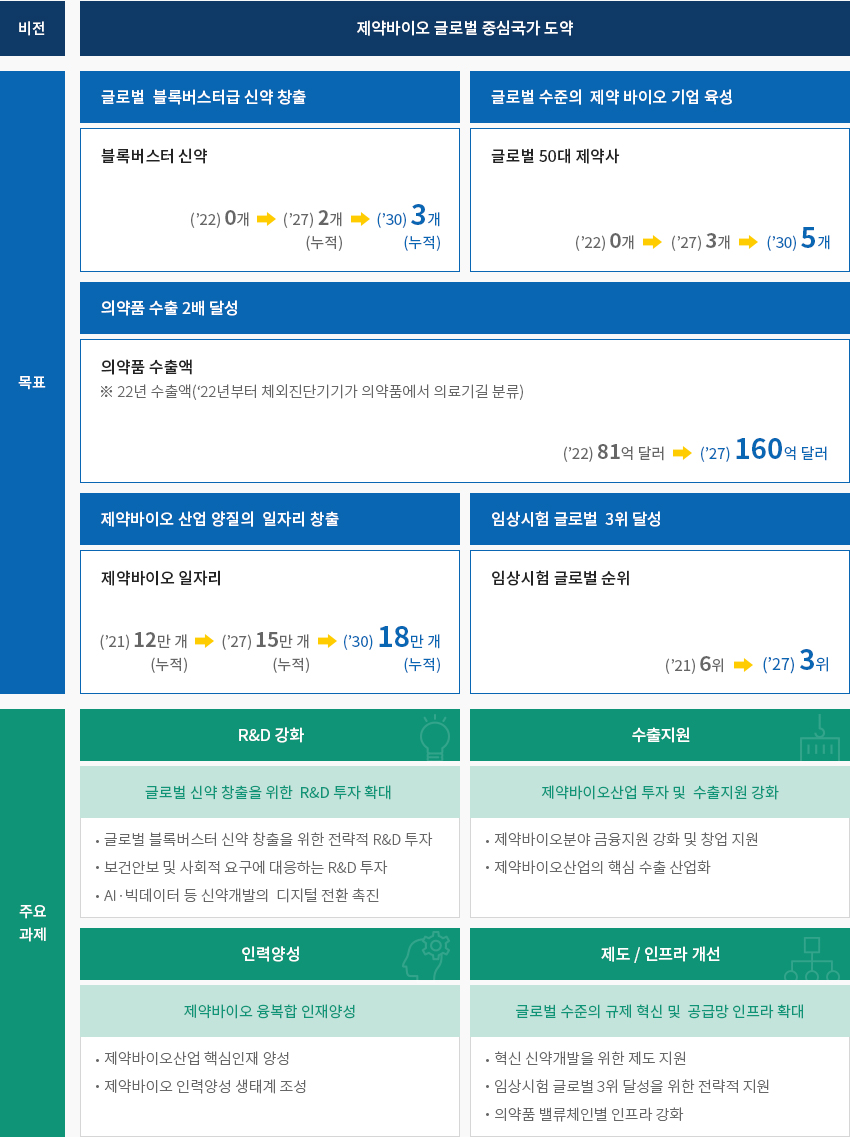Click the yellow arrow before ('30) 5개
Image resolution: width=850 pixels, height=1137 pixels.
pyautogui.click(x=748, y=243)
